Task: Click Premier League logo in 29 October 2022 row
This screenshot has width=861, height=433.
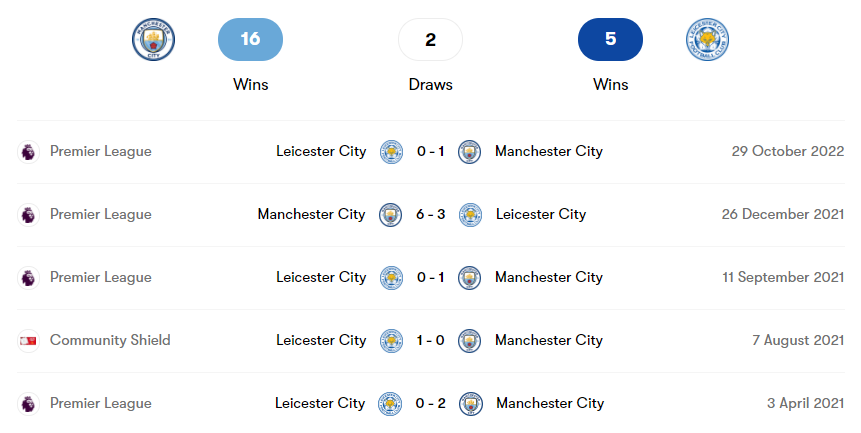Action: (28, 152)
